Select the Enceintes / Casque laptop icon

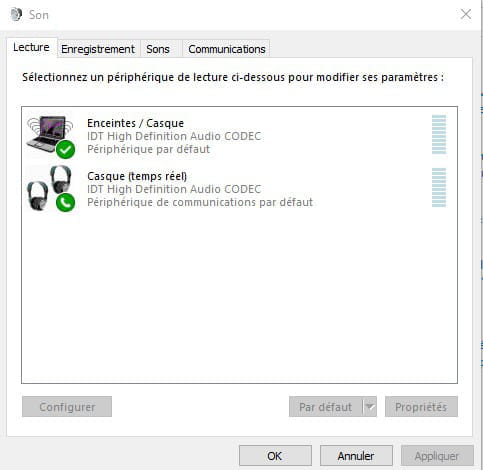click(x=50, y=136)
